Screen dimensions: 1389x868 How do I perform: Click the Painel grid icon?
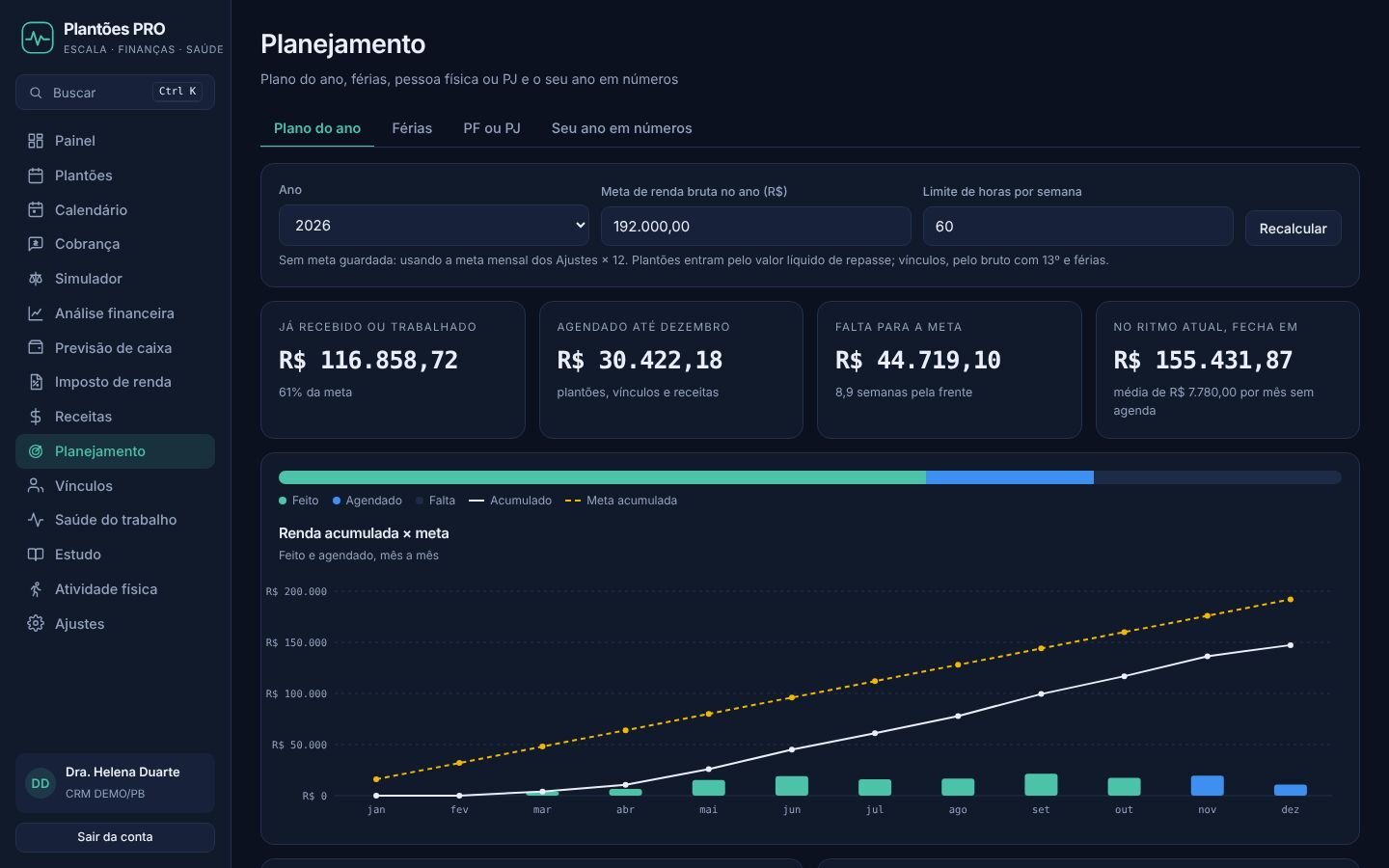click(36, 141)
